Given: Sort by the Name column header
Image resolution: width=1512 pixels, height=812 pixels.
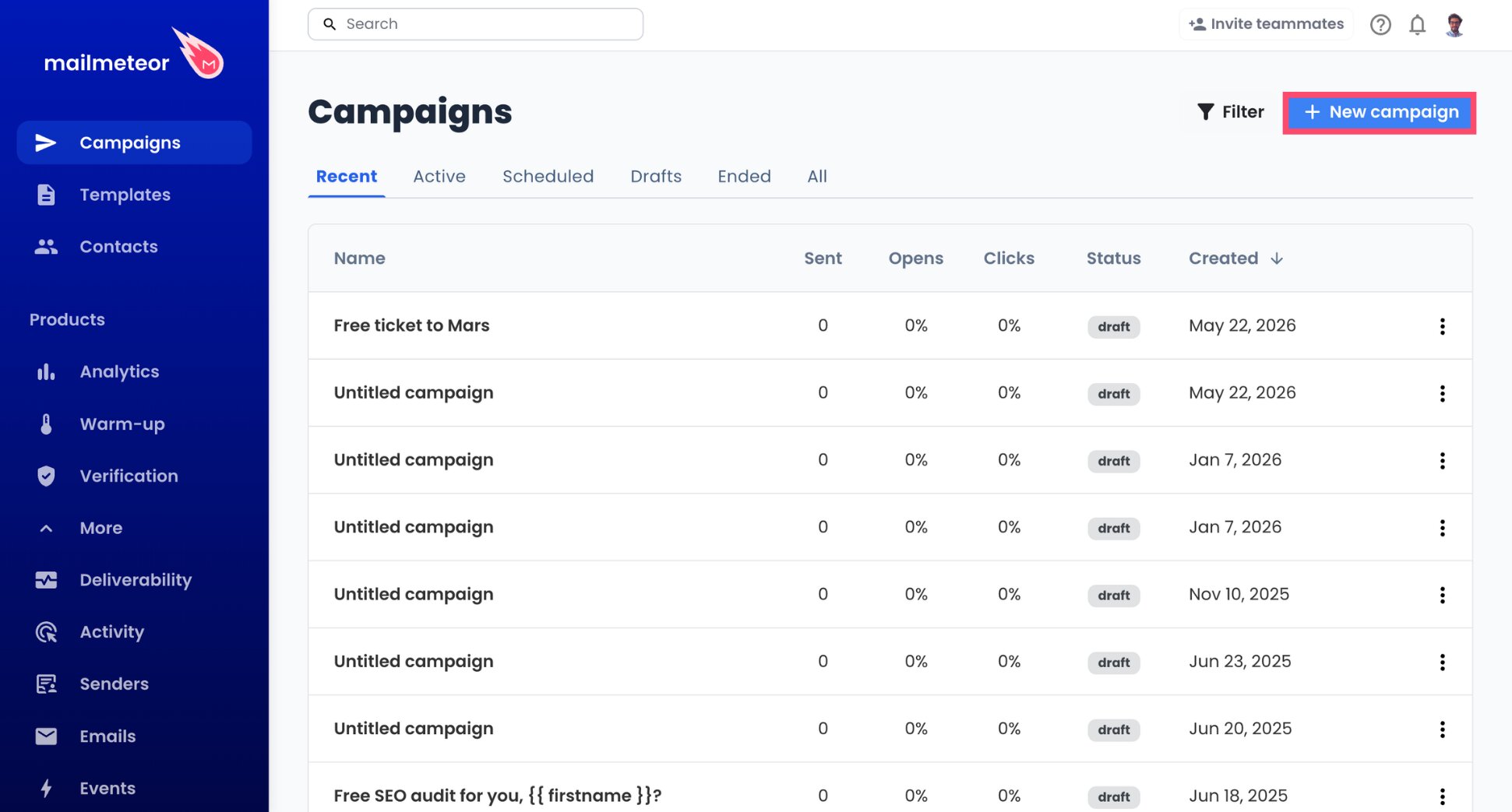Looking at the screenshot, I should click(x=359, y=258).
